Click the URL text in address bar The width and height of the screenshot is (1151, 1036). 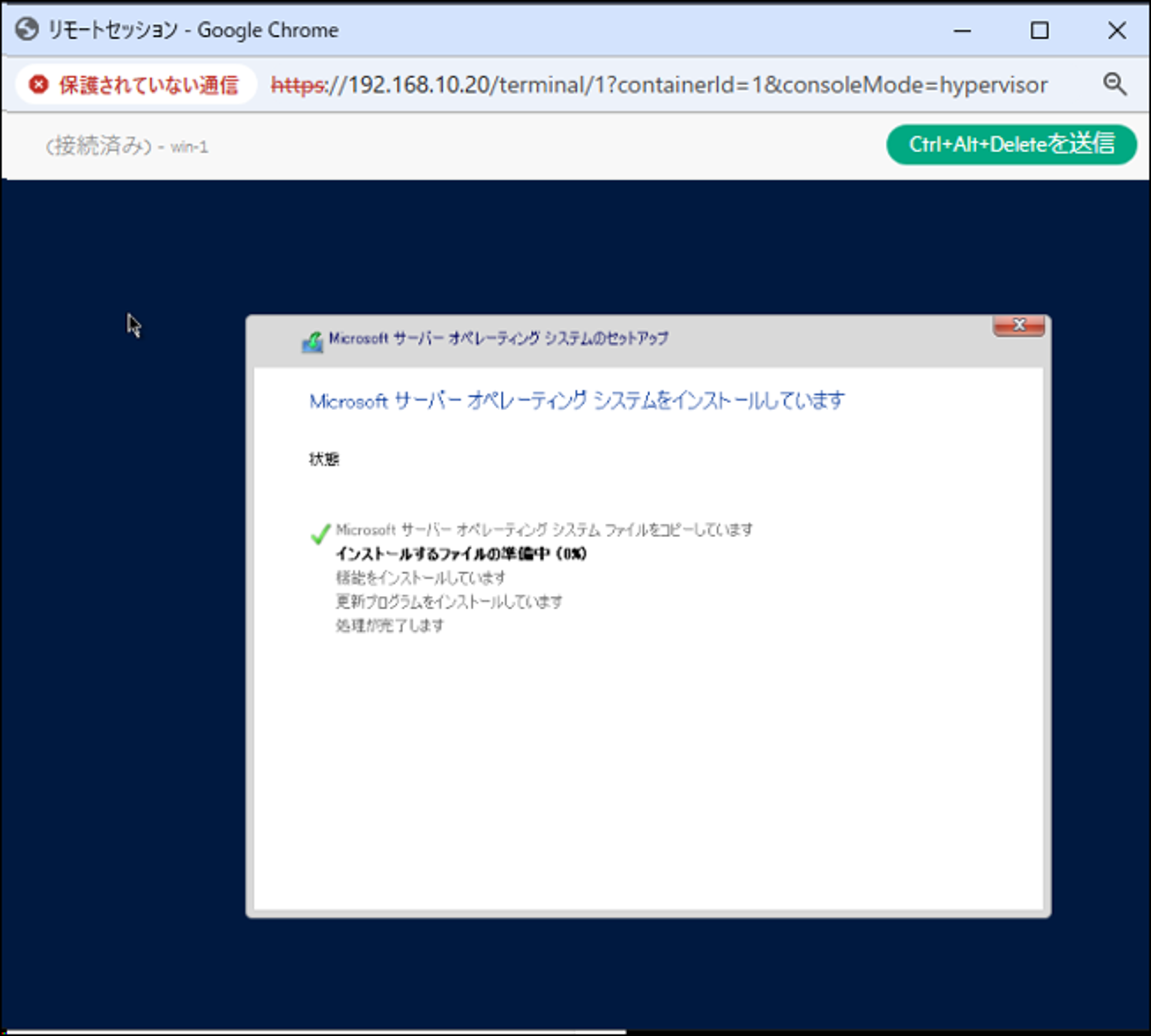pos(658,85)
